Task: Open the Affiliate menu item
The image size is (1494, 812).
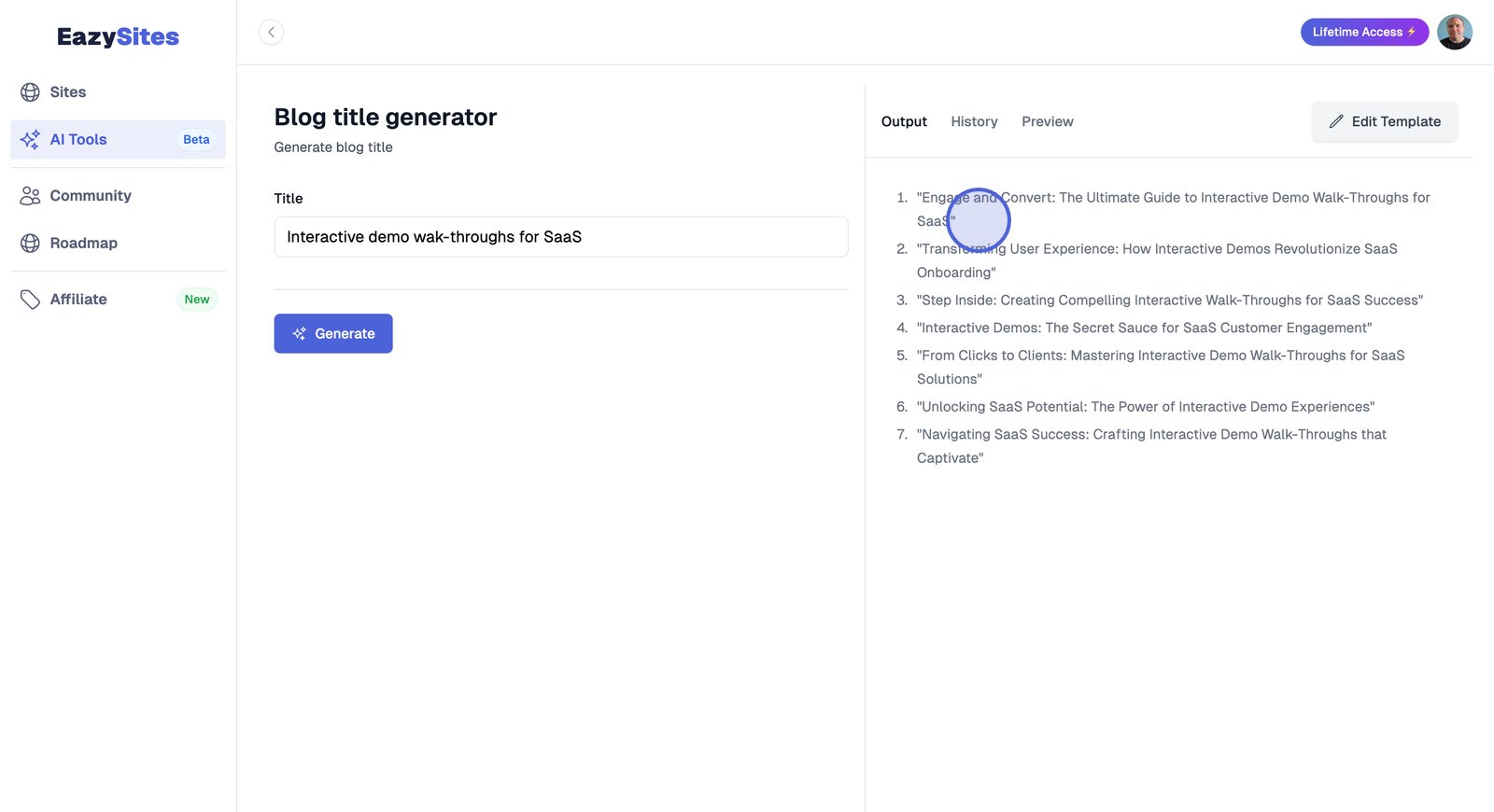Action: 78,300
